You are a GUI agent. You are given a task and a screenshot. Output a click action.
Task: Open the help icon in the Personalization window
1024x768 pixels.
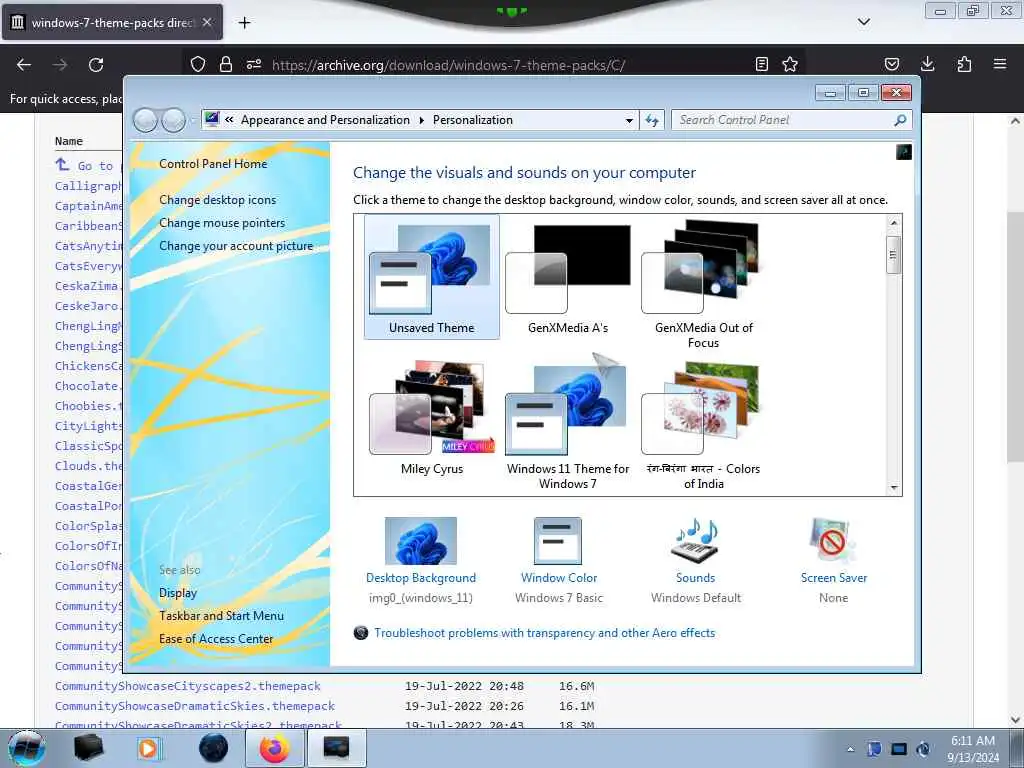(x=904, y=152)
